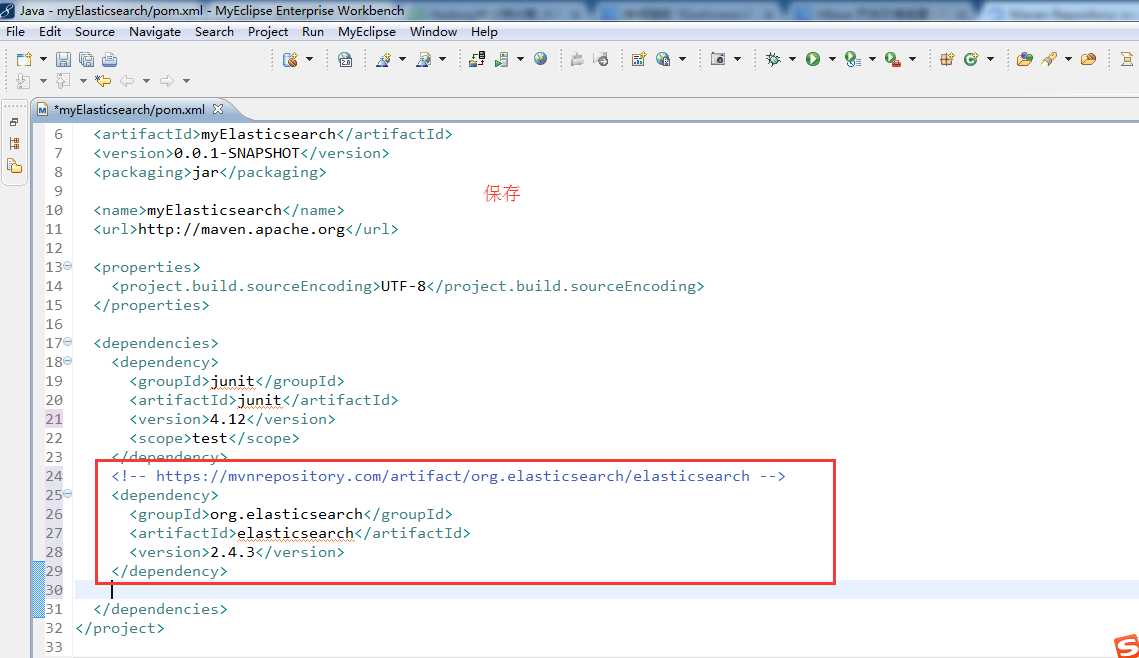Click the New wizard toolbar icon
Screen dimensions: 1139x658
tap(24, 60)
